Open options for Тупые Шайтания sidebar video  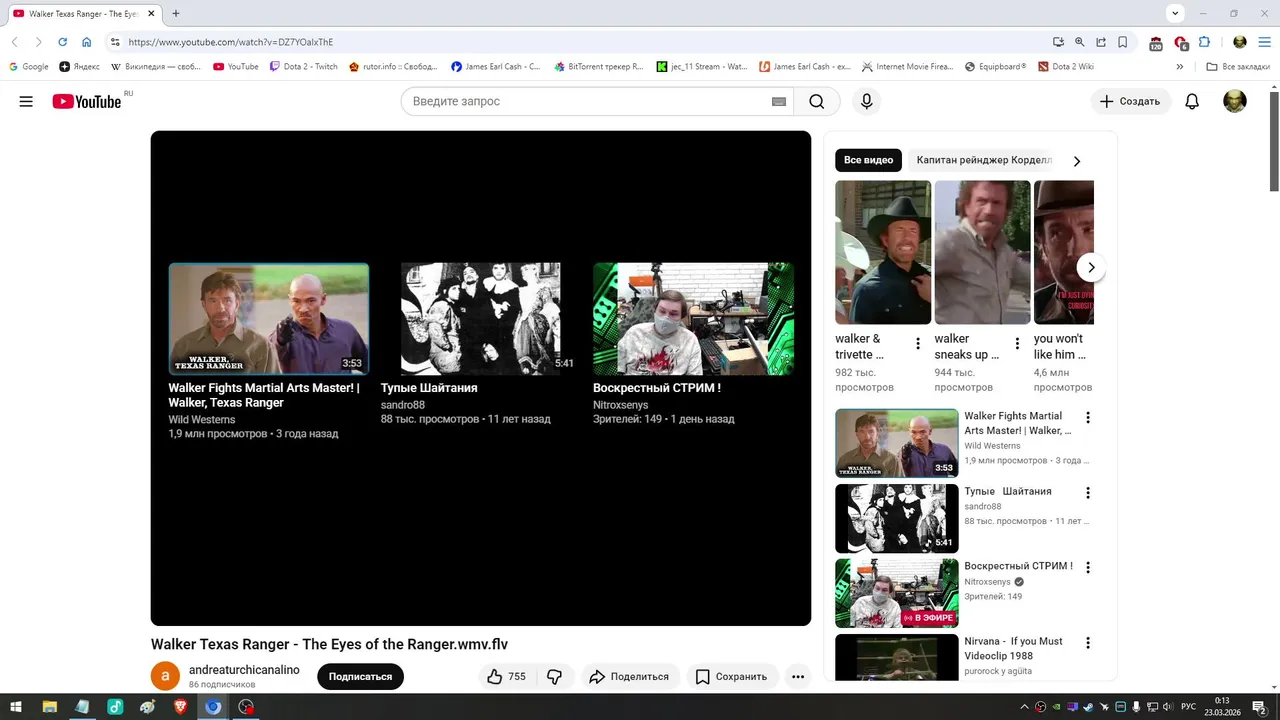pyautogui.click(x=1088, y=492)
